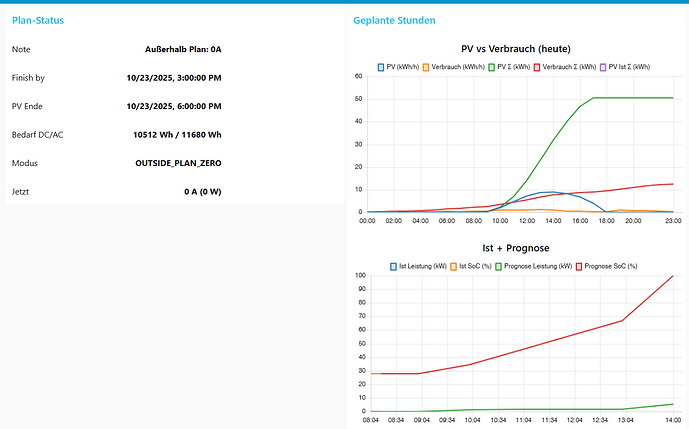Click the Plan-Status panel heading
This screenshot has height=429, width=689.
tap(40, 20)
